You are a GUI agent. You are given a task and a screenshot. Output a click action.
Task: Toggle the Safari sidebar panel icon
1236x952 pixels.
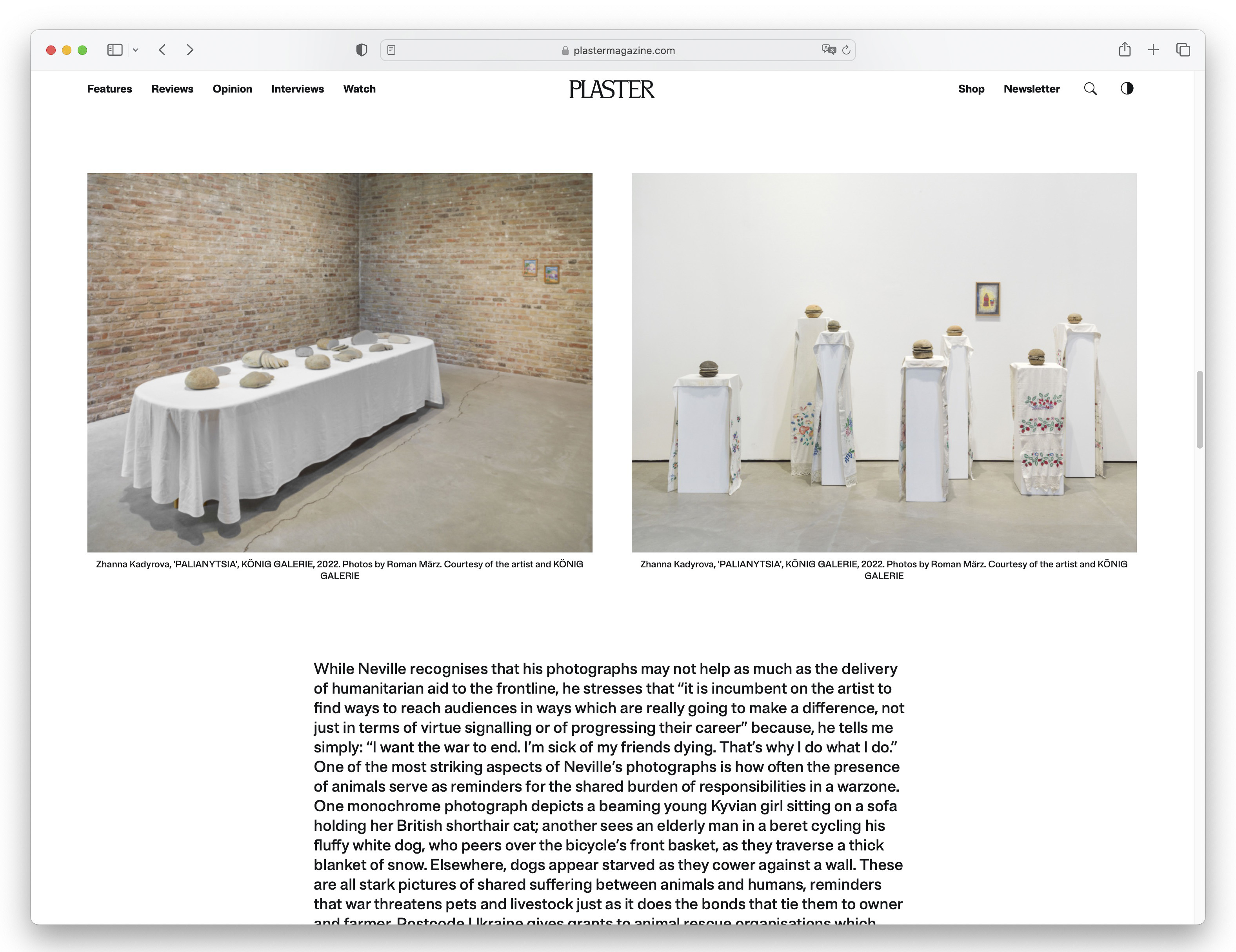(115, 50)
